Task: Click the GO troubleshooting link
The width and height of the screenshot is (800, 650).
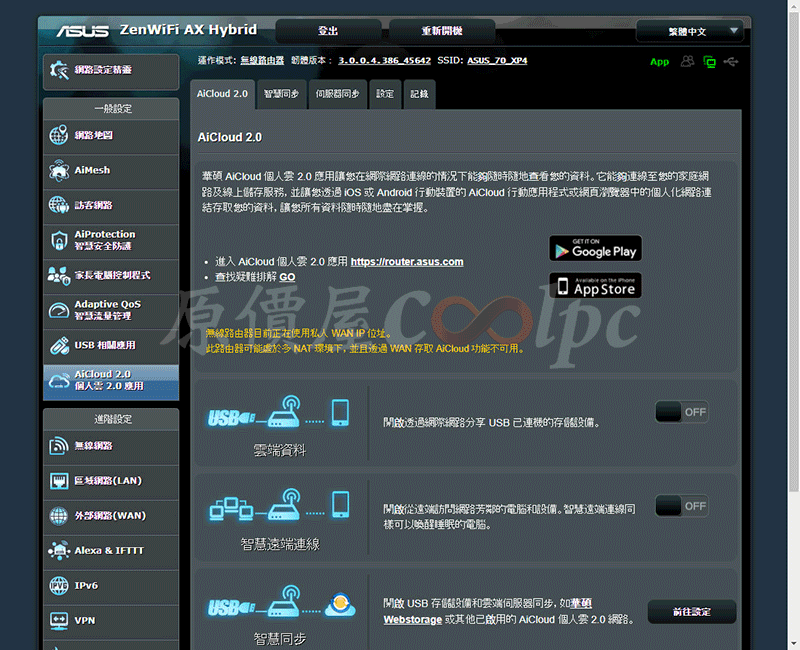Action: click(287, 277)
